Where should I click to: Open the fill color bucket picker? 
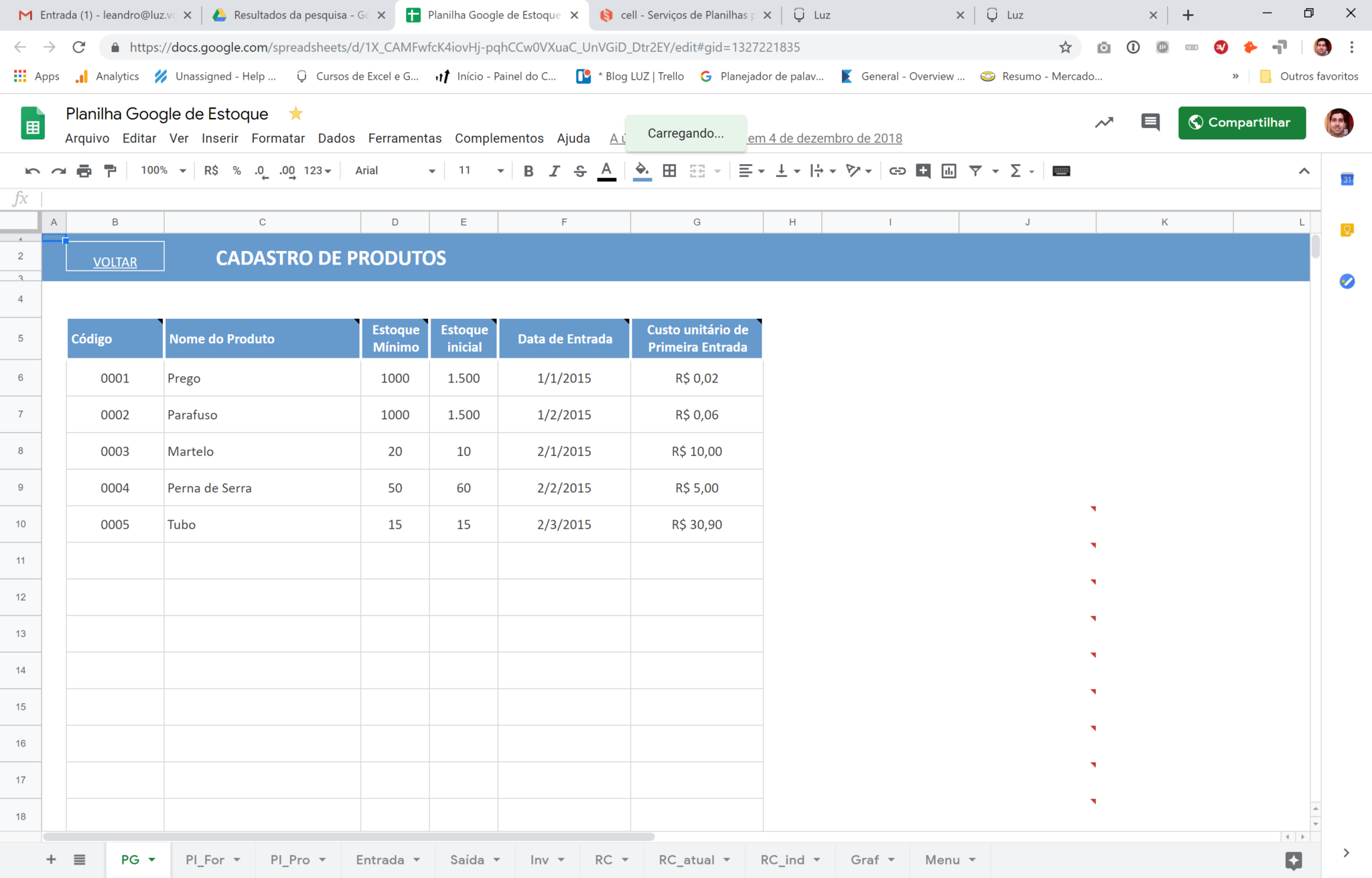[642, 171]
